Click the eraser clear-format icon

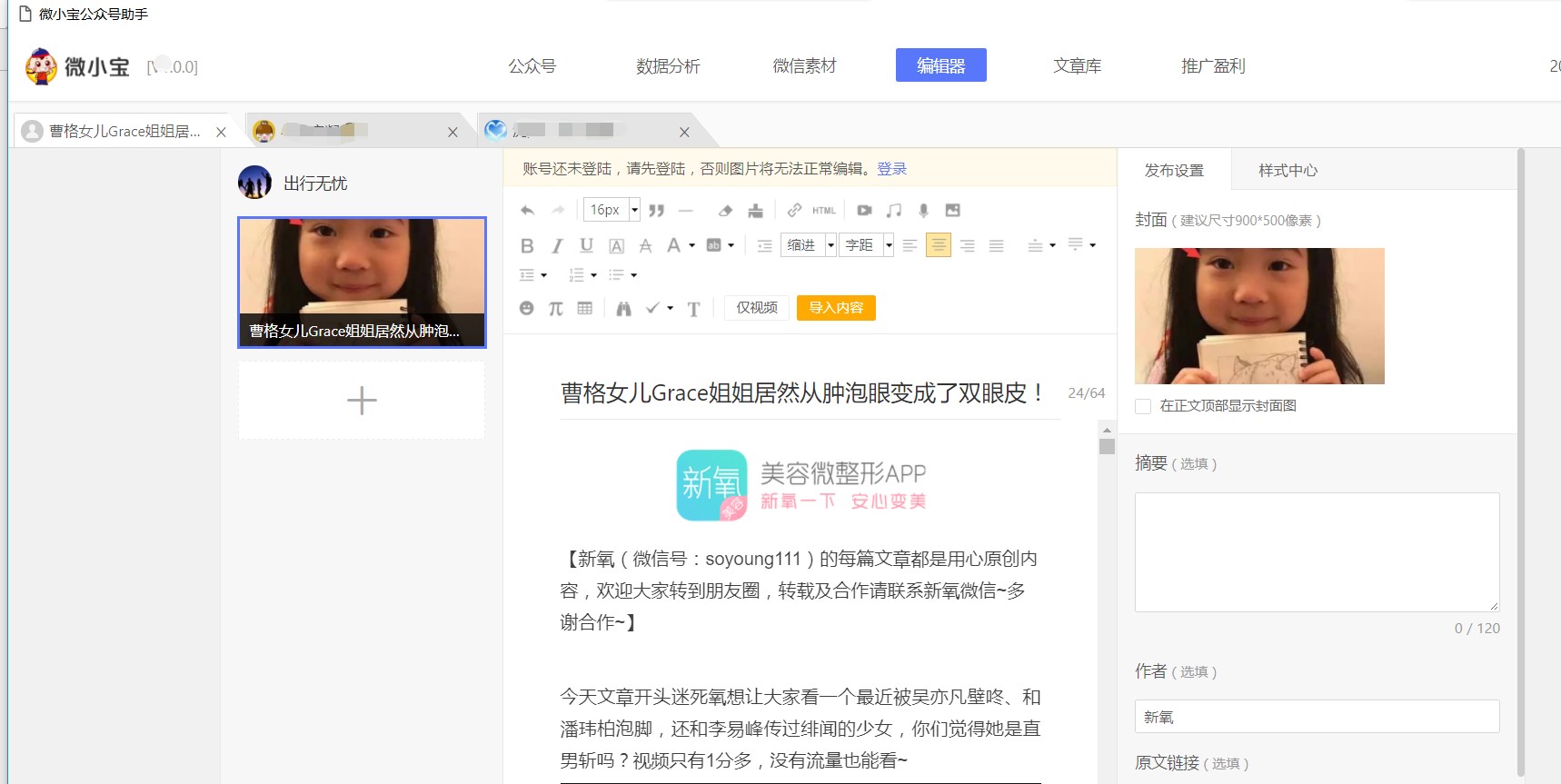725,211
